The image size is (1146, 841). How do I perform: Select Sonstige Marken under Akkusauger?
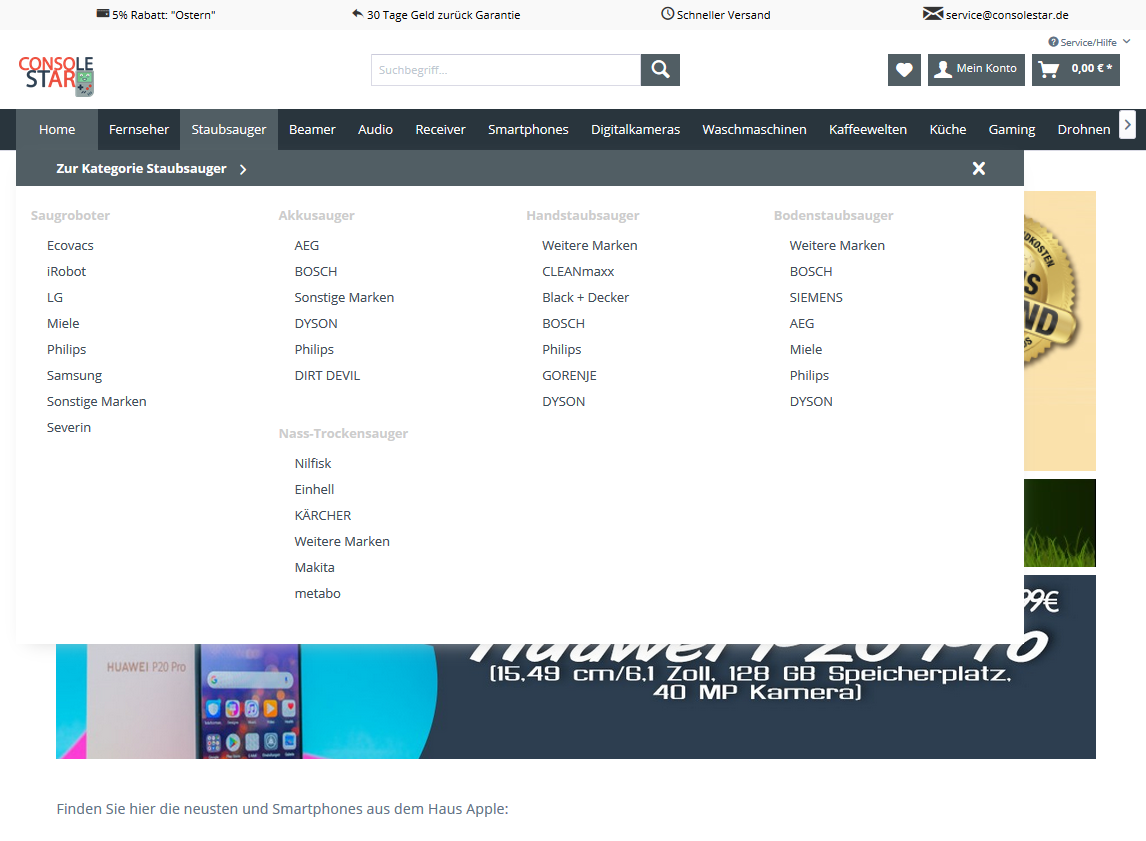[x=344, y=297]
